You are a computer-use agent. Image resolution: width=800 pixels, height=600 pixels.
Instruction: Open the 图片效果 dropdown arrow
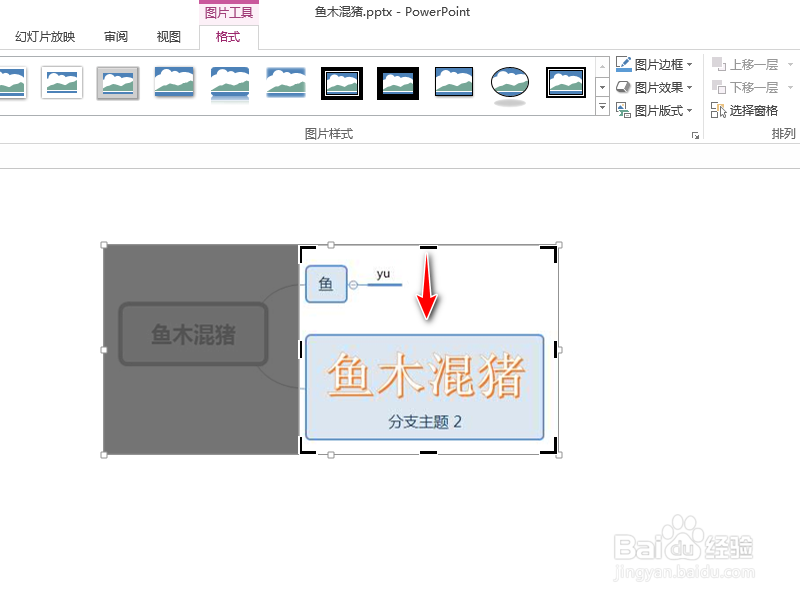coord(690,88)
